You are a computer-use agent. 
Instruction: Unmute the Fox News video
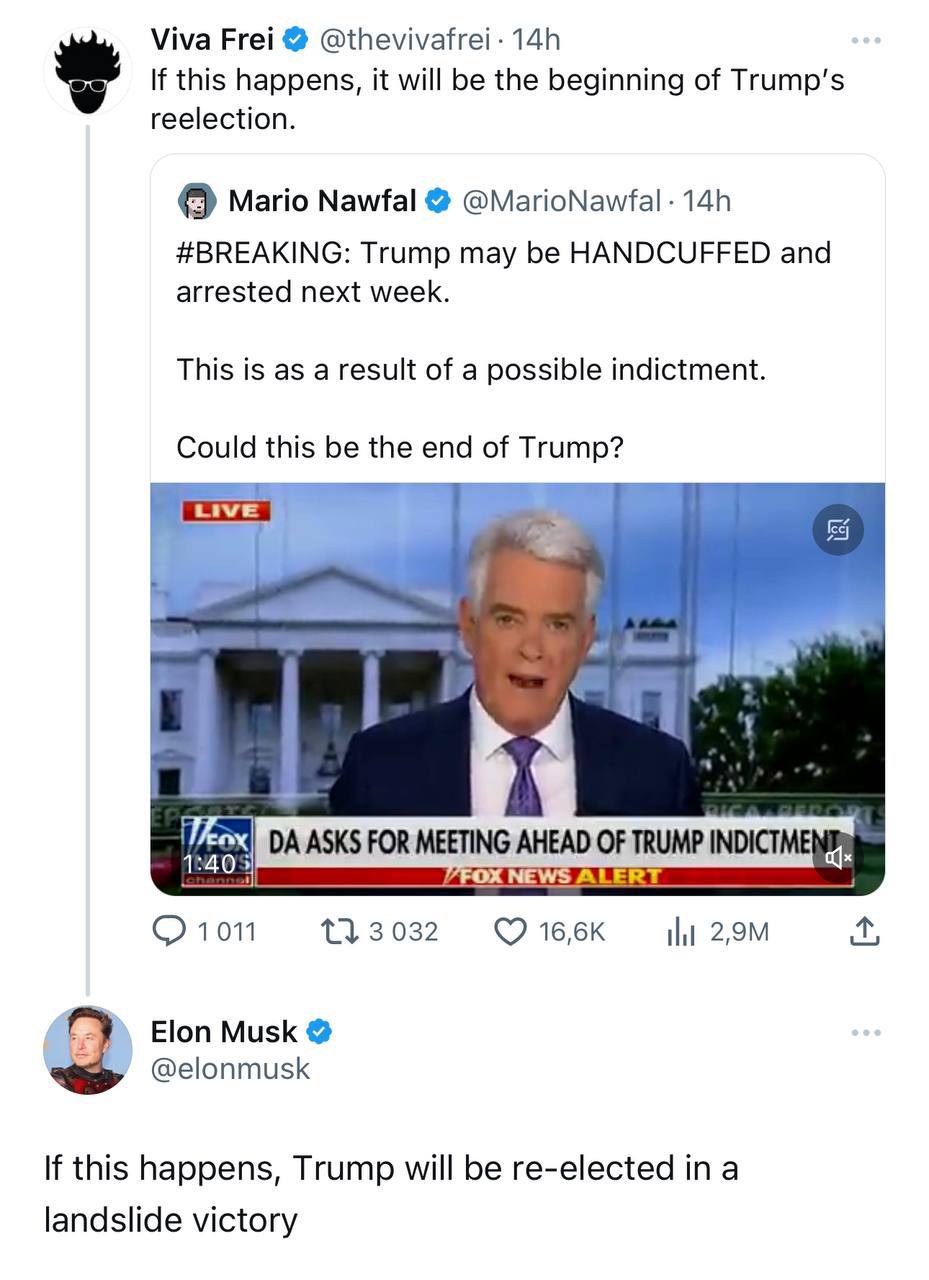coord(838,857)
